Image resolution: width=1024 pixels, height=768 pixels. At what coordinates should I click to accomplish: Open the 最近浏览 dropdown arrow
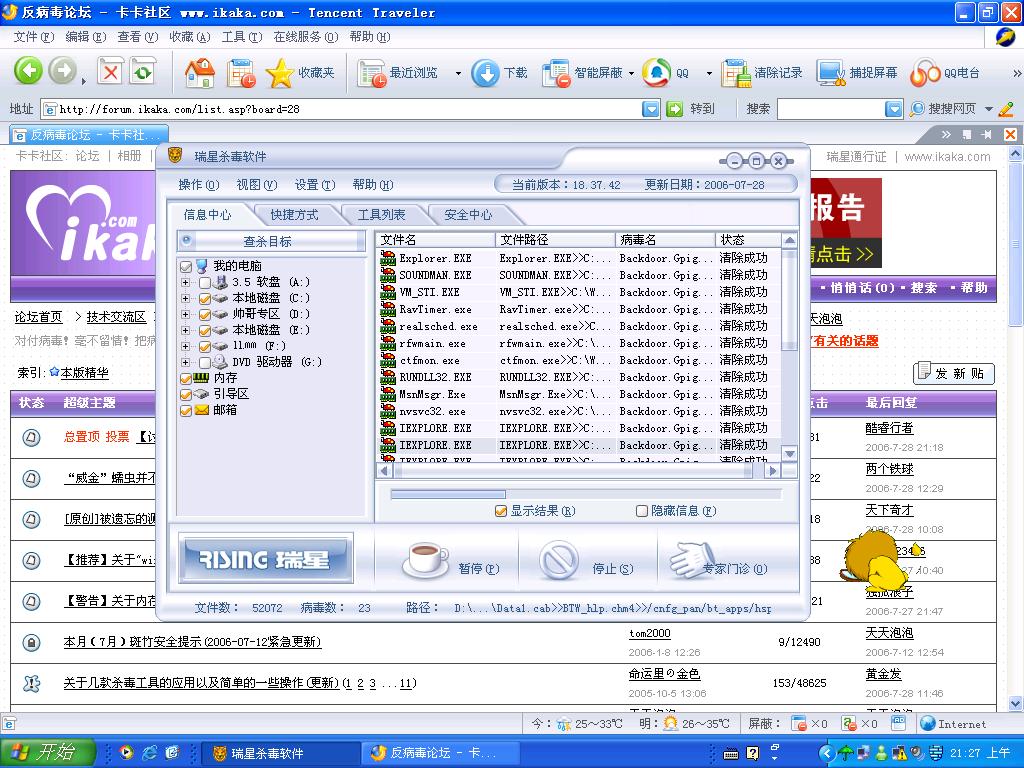coord(458,73)
